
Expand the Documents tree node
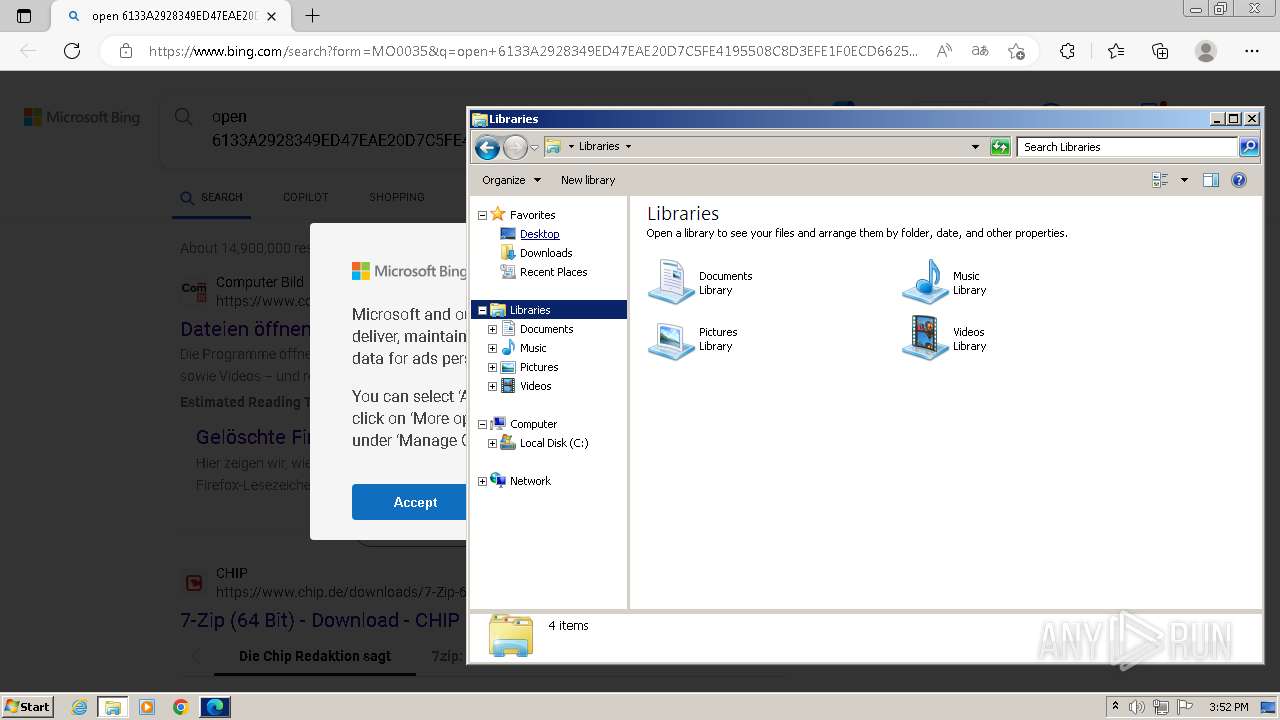[492, 329]
